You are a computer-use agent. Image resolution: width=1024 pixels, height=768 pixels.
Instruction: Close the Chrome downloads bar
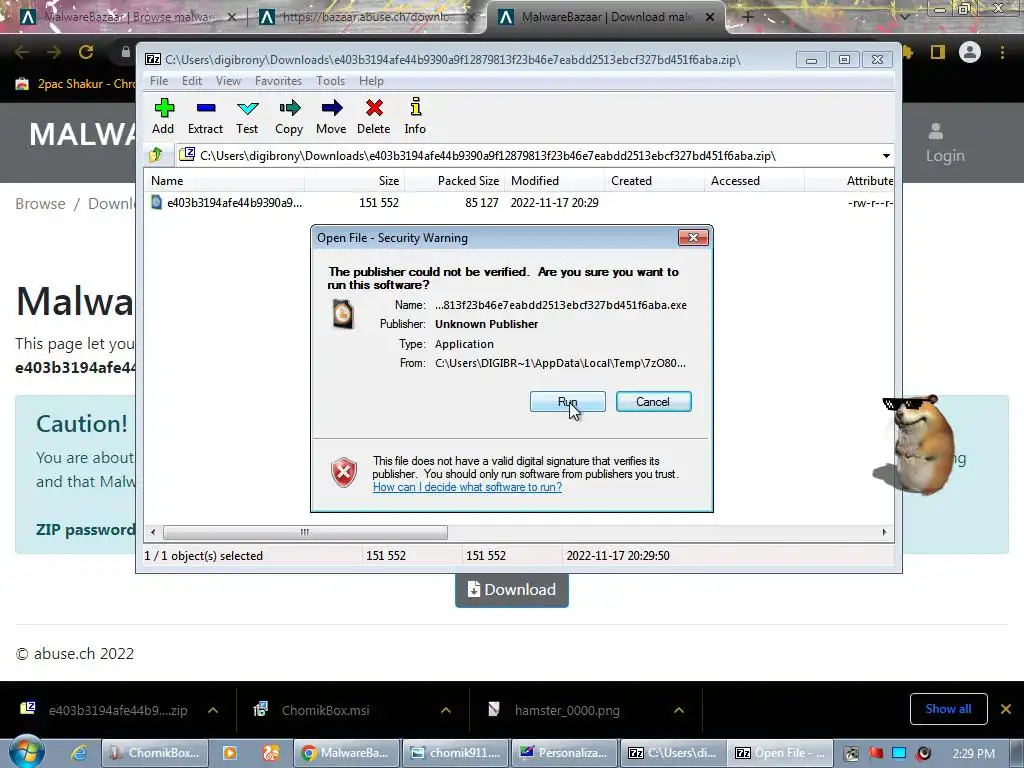coord(1006,709)
